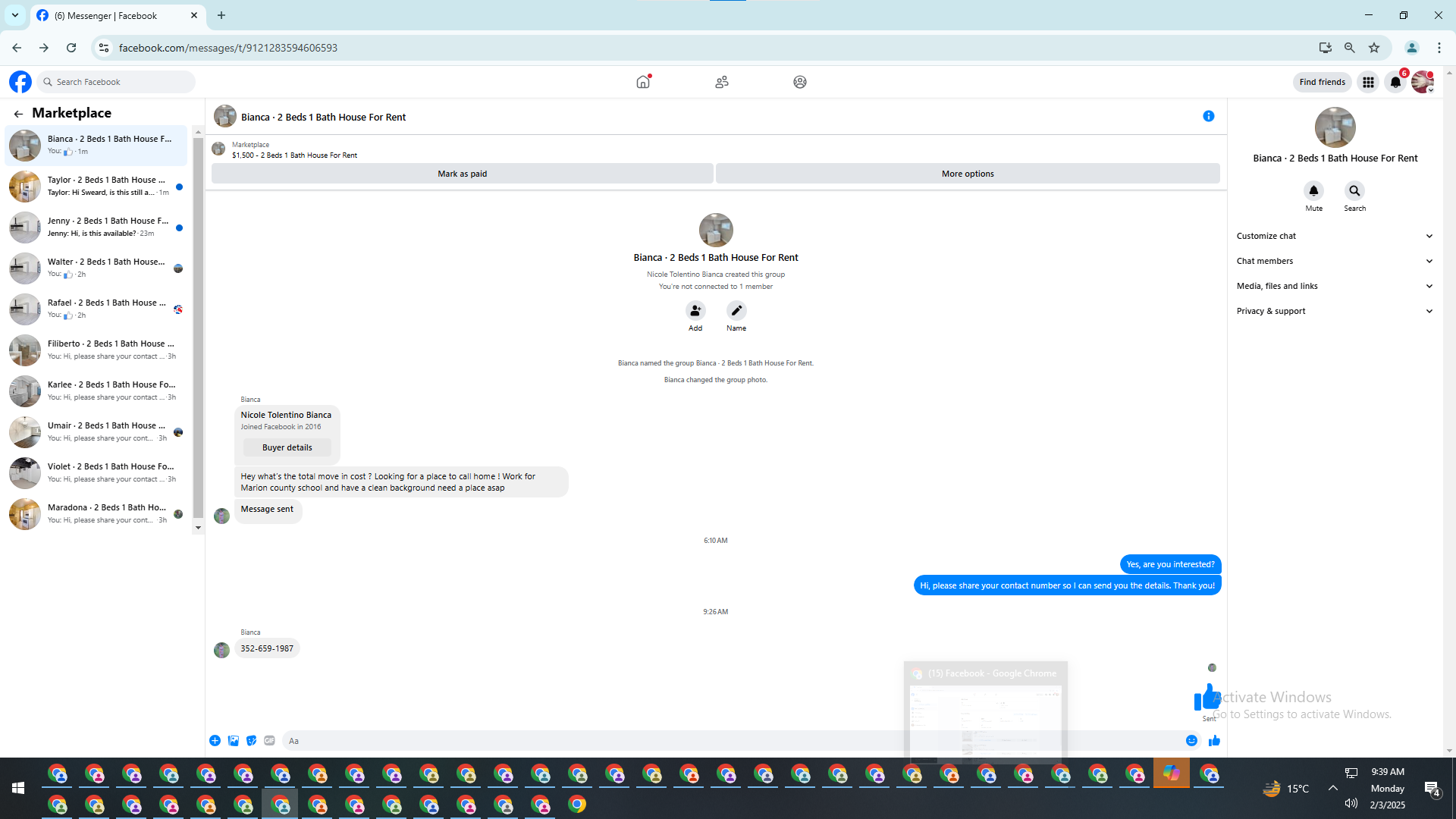
Task: Open Violet's conversation
Action: pos(96,473)
